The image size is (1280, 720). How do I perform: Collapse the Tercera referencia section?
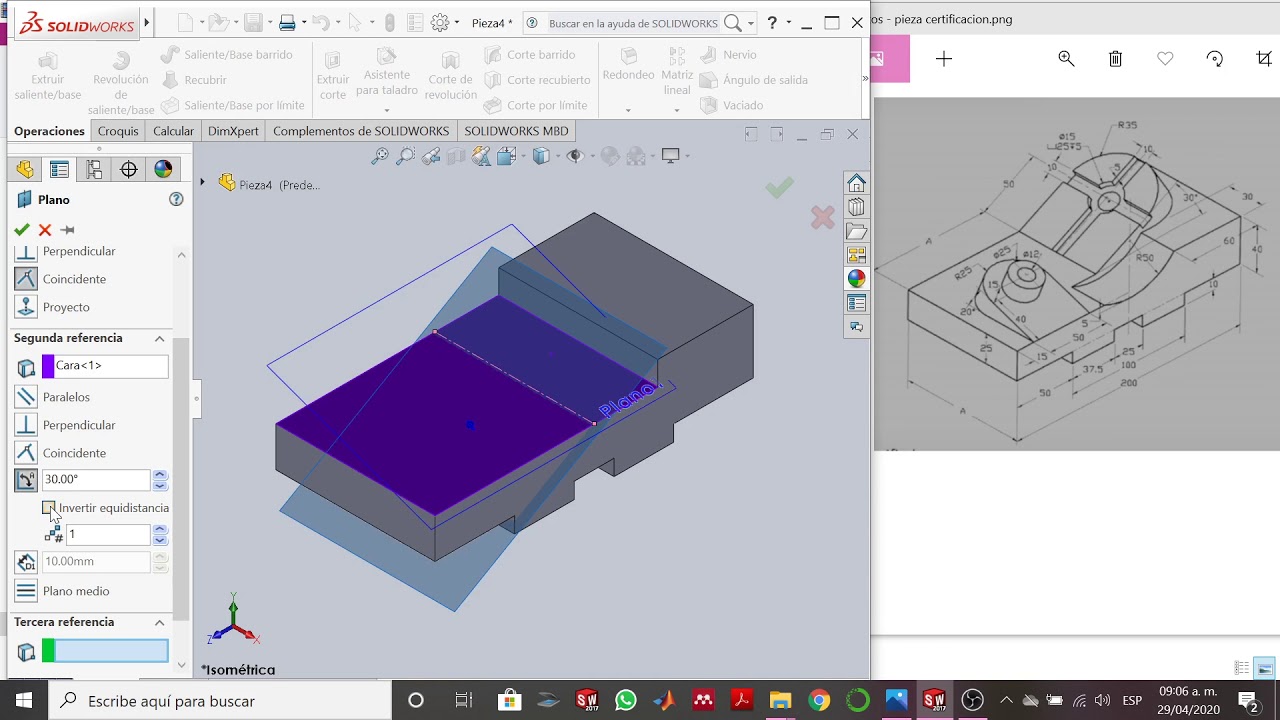[x=159, y=622]
